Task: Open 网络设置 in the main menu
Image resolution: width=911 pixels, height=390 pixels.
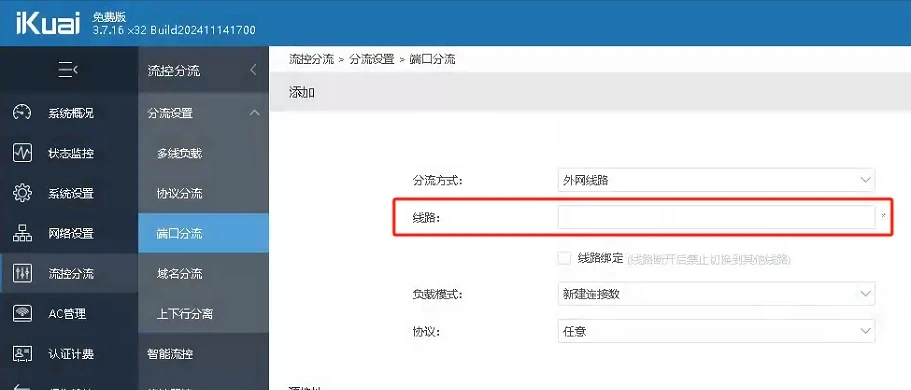Action: coord(69,233)
